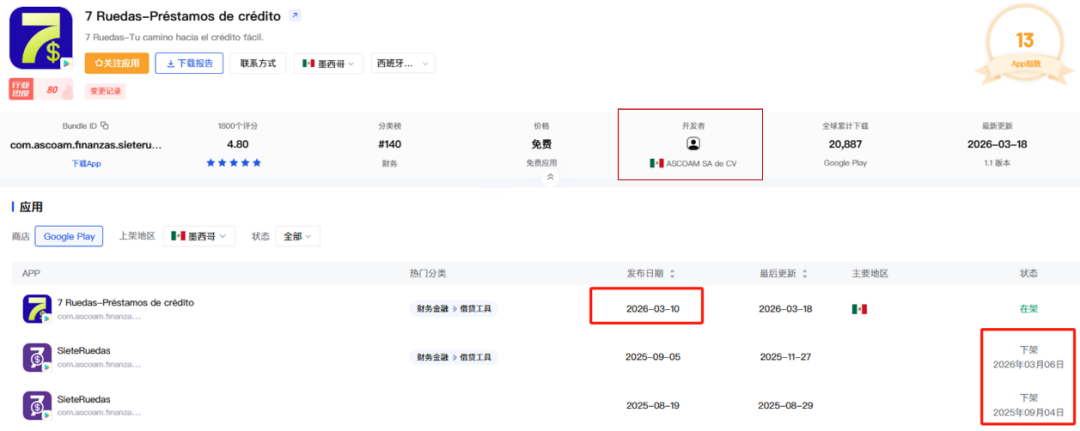Click release date 2025-08-19
The image size is (1080, 431).
coord(652,406)
